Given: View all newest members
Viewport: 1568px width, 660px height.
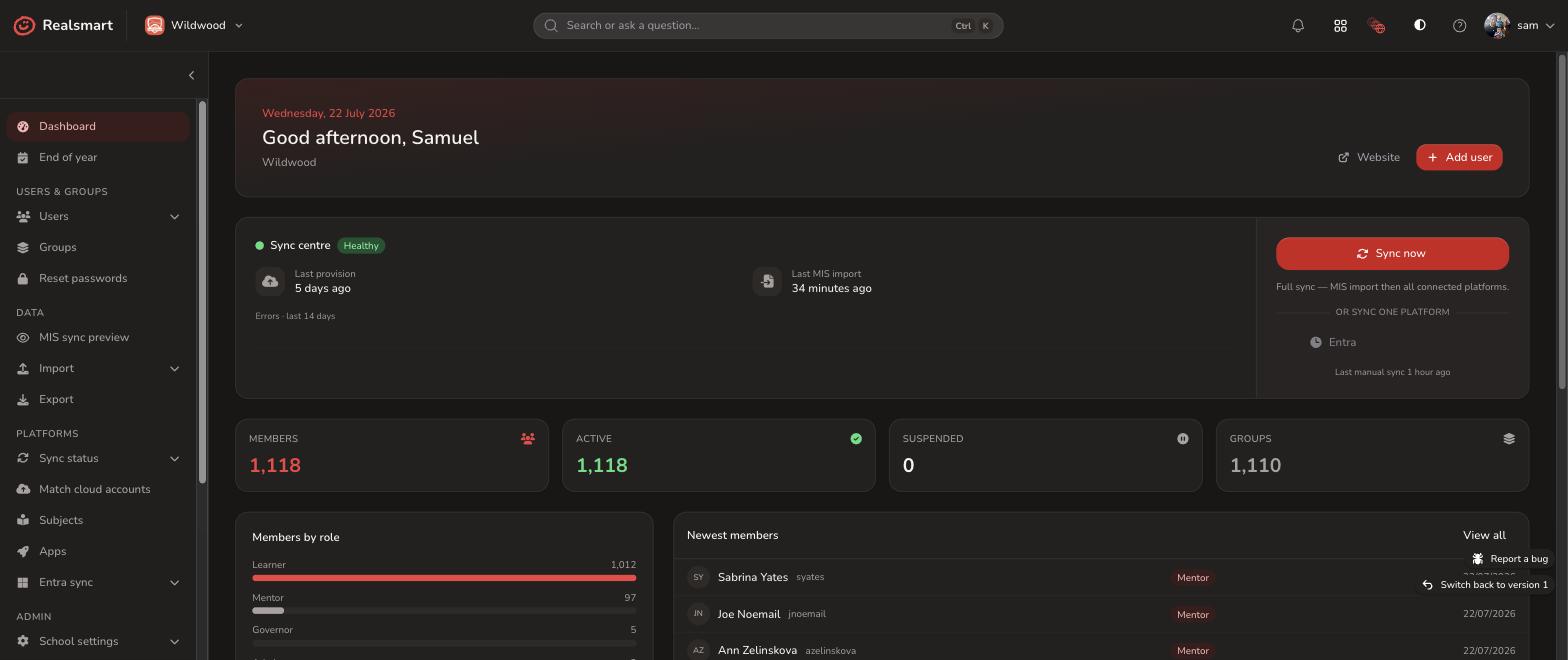Looking at the screenshot, I should pyautogui.click(x=1484, y=535).
